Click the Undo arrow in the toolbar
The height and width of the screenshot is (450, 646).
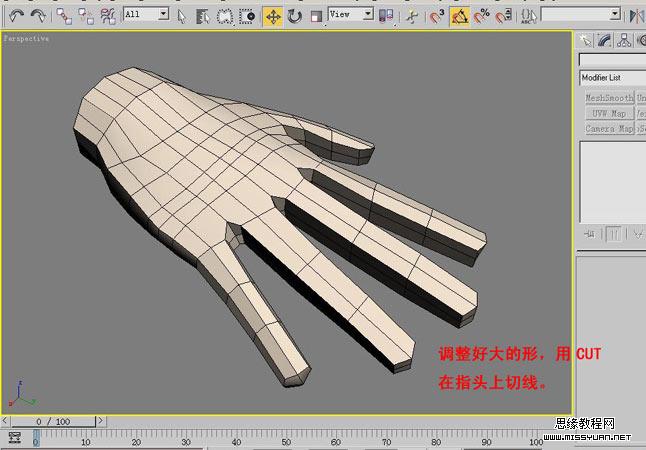click(x=16, y=16)
